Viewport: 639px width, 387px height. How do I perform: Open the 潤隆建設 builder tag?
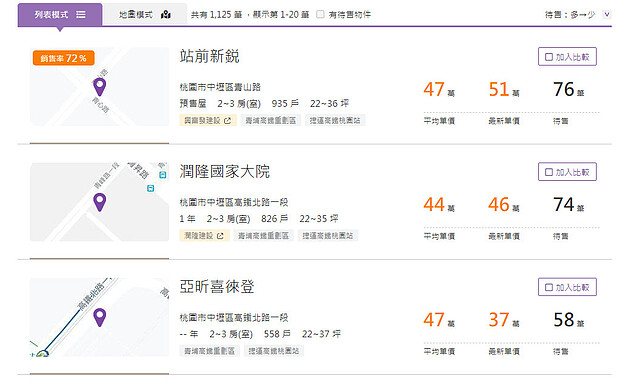point(204,236)
